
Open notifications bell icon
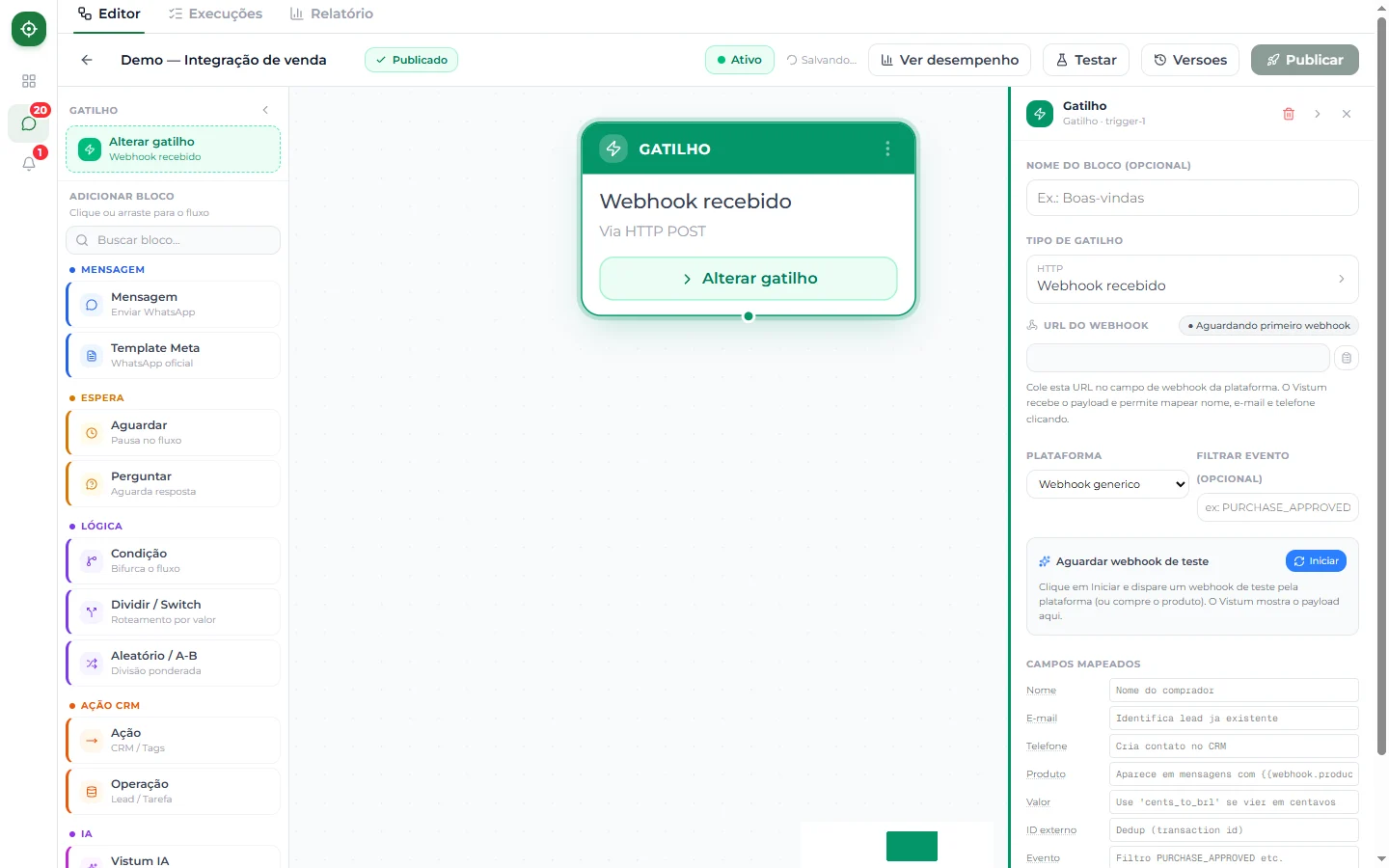coord(29,164)
